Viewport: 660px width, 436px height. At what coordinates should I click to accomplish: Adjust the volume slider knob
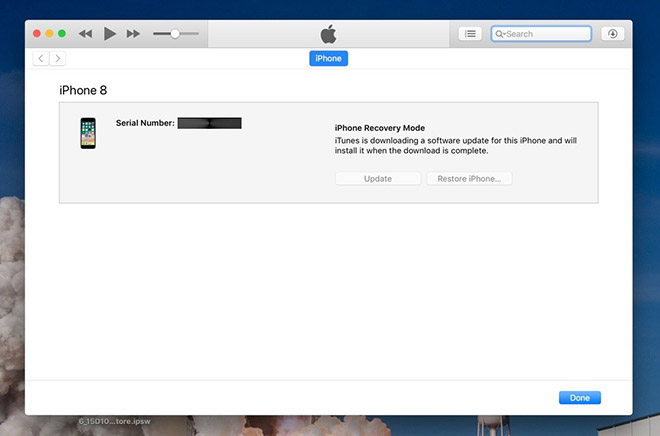point(175,34)
